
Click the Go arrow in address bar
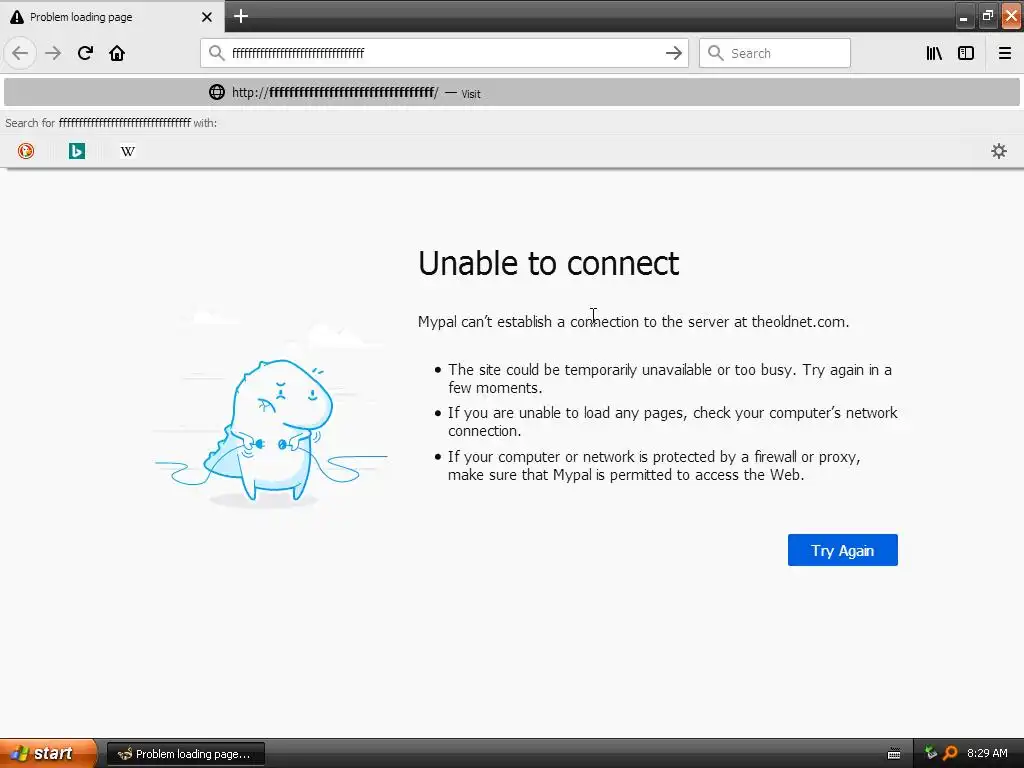[673, 53]
